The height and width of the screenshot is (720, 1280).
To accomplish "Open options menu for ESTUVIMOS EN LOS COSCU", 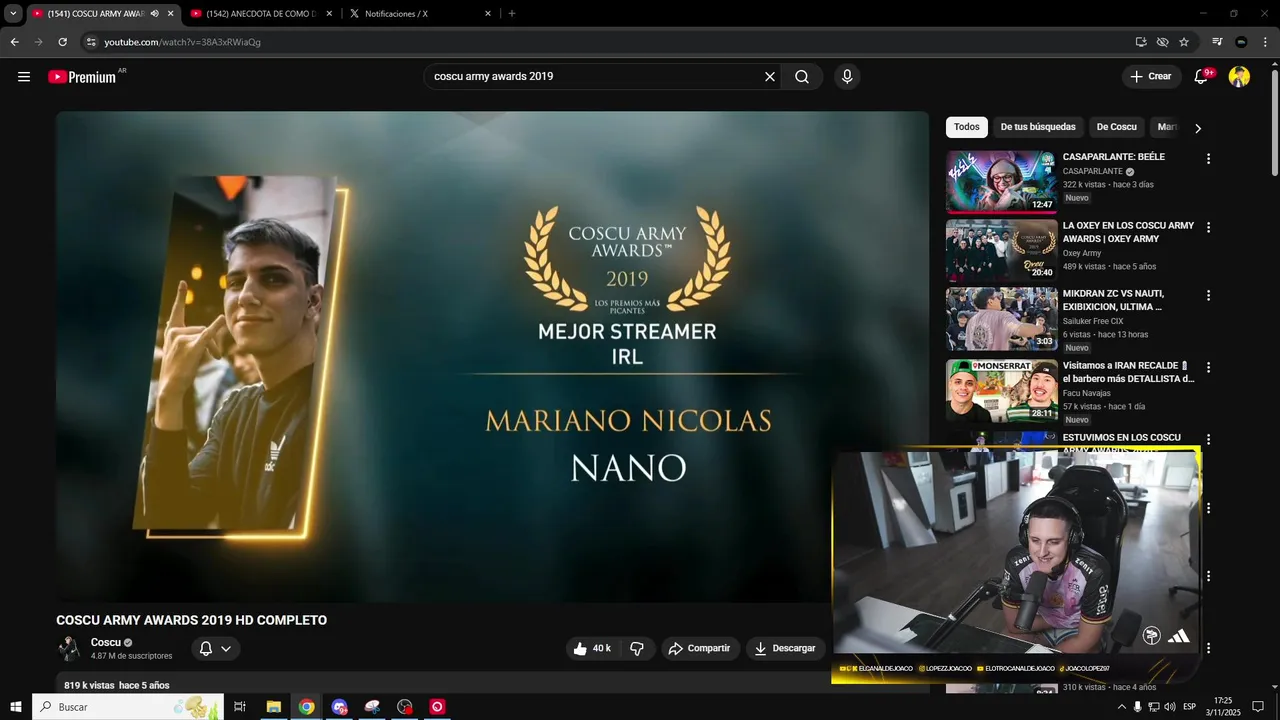I will [x=1208, y=440].
